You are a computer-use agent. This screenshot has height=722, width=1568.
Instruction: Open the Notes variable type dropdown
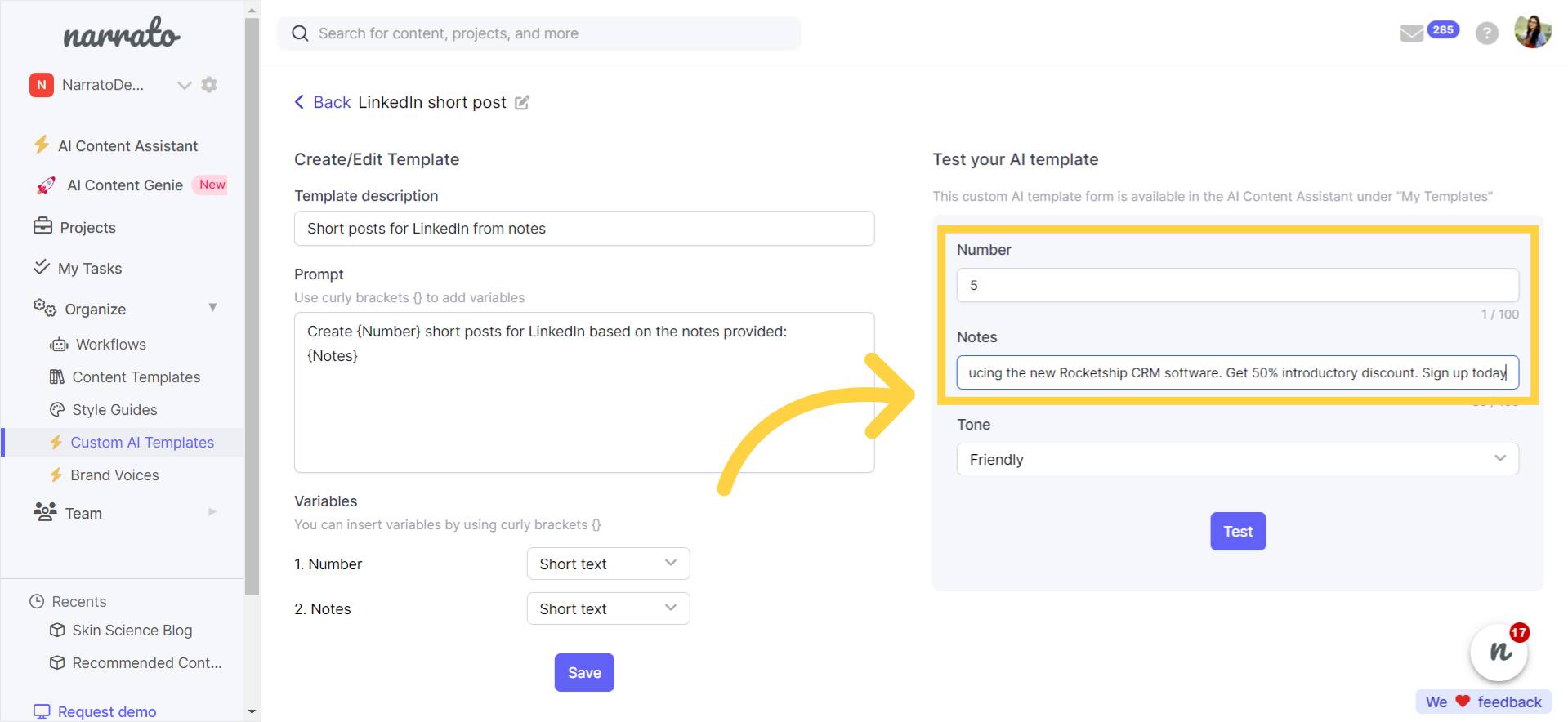(608, 608)
